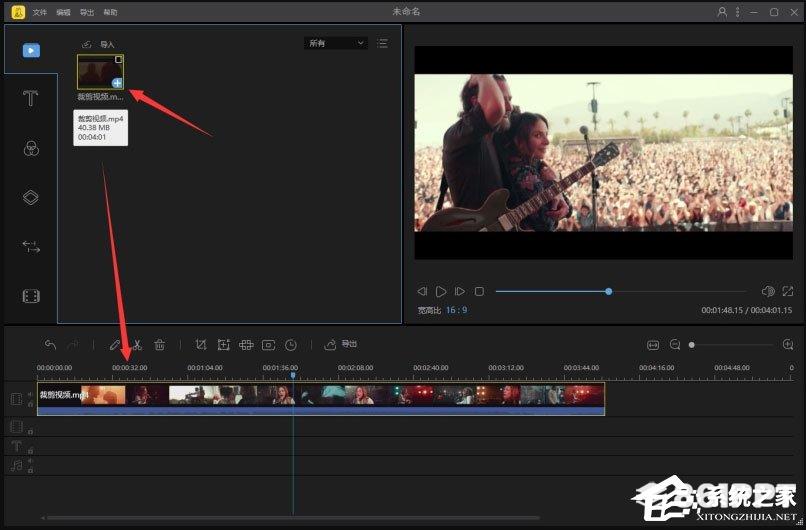Screen dimensions: 806x530
Task: Open the film strip elements tab in sidebar
Action: click(x=31, y=296)
